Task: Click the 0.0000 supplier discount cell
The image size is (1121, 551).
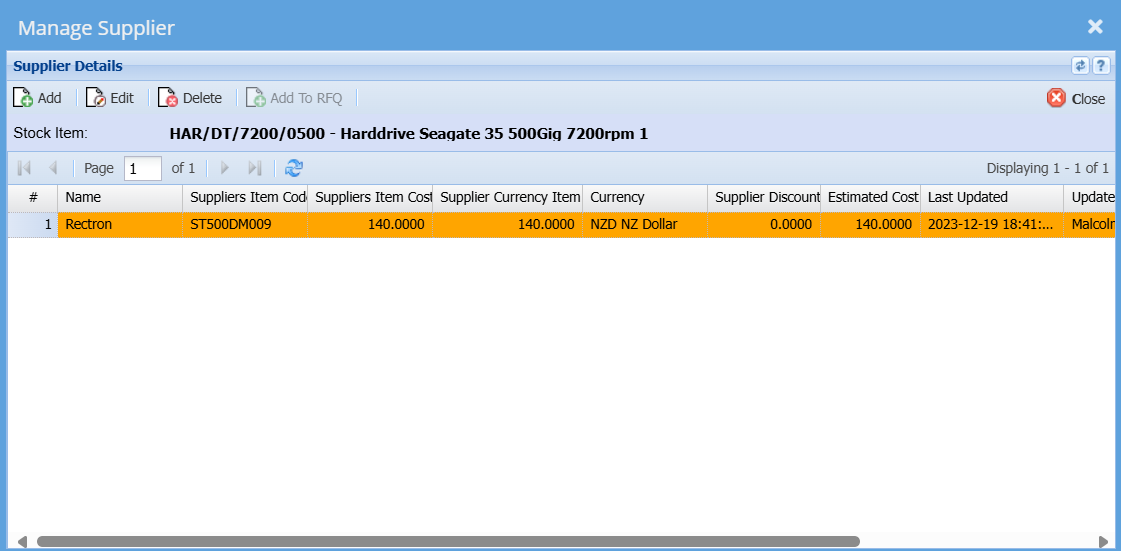Action: point(764,224)
